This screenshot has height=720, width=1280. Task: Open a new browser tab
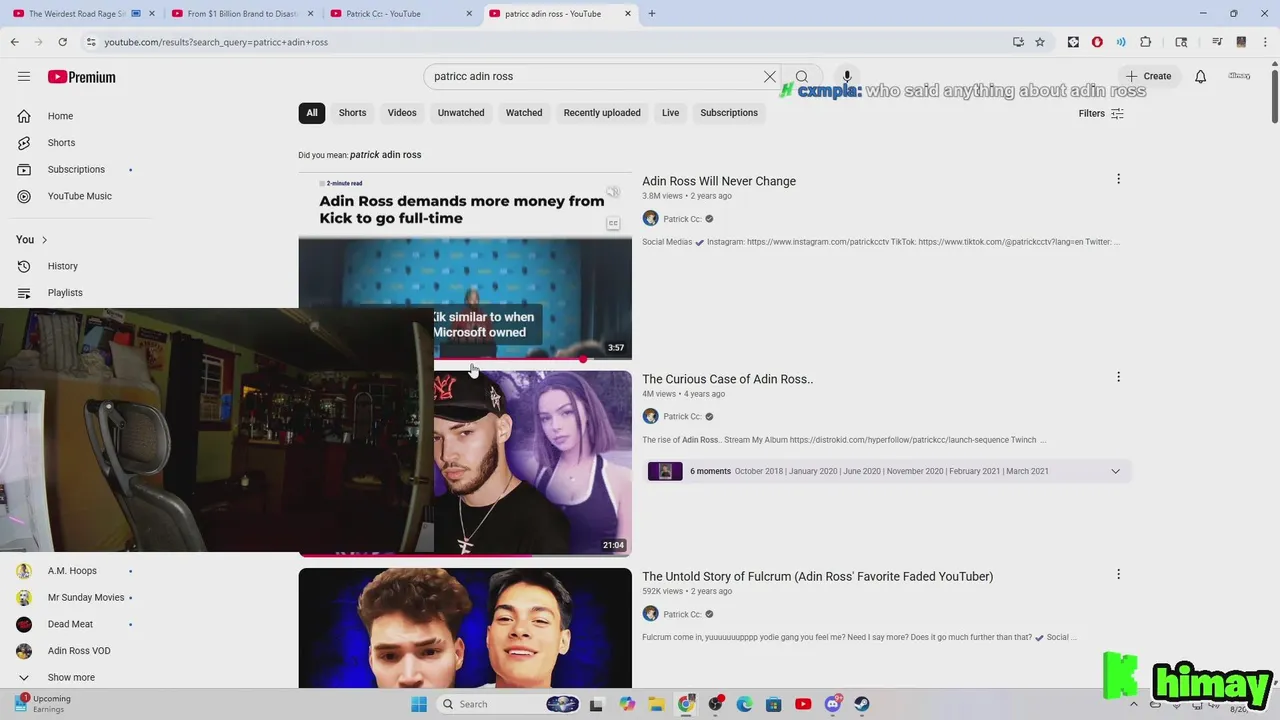652,14
